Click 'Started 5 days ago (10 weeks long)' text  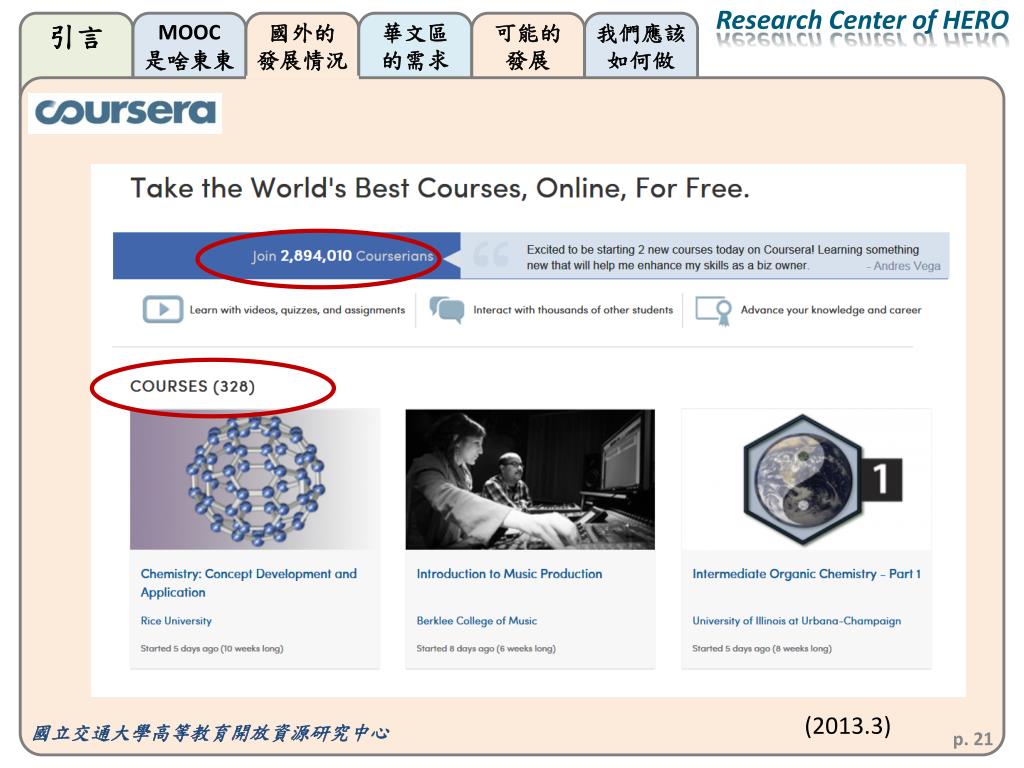[x=212, y=648]
